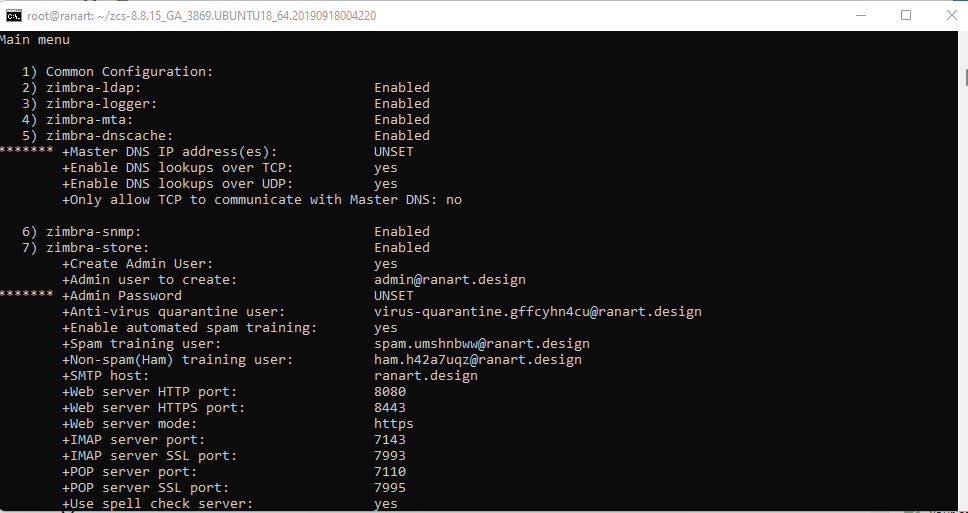This screenshot has height=513, width=968.
Task: Minimize the terminal window
Action: coord(860,15)
